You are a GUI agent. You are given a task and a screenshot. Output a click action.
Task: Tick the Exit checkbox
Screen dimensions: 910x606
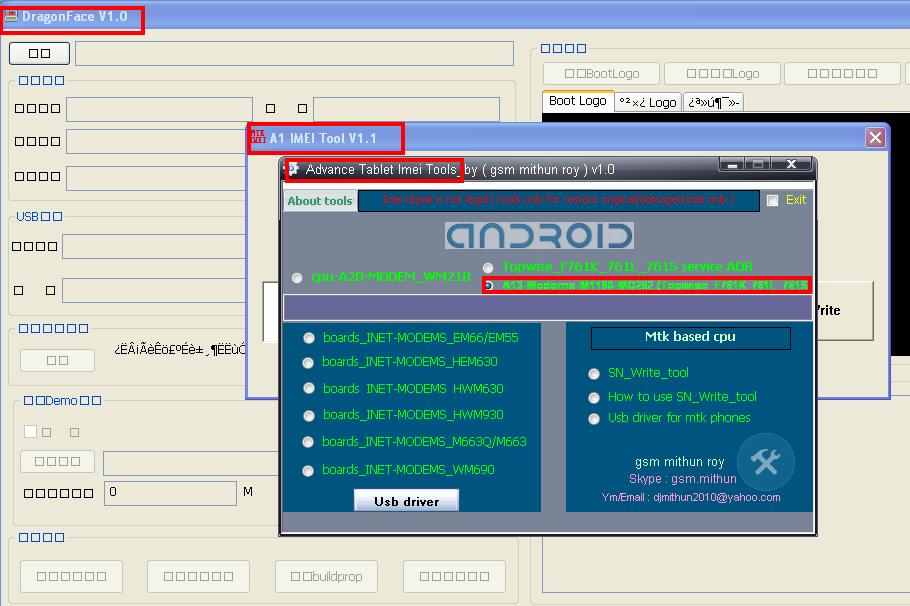772,200
